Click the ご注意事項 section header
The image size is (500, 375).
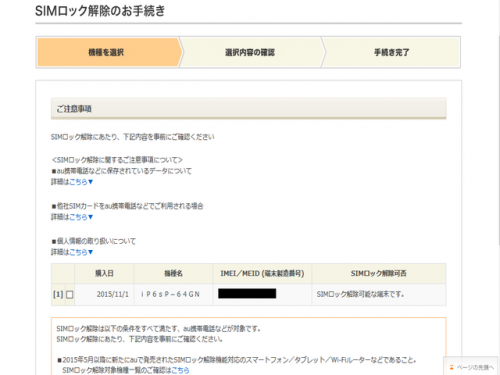coord(248,109)
